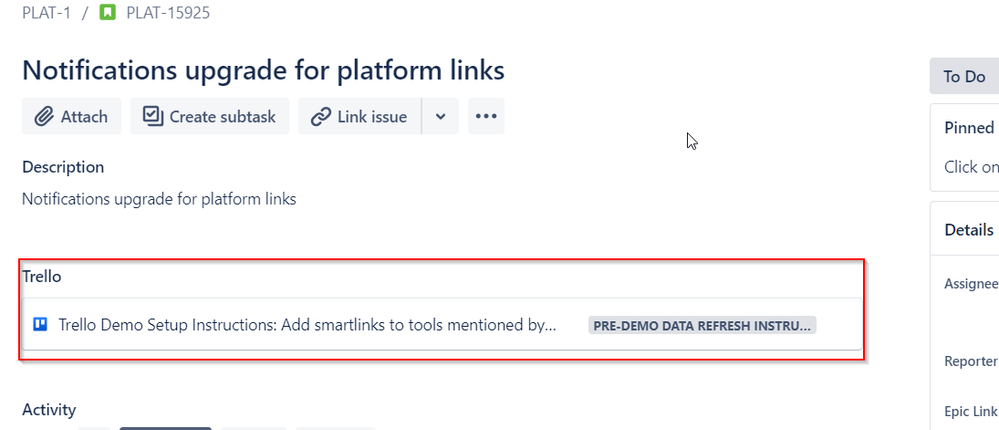
Task: Click the paperclip Attach icon
Action: [x=43, y=117]
